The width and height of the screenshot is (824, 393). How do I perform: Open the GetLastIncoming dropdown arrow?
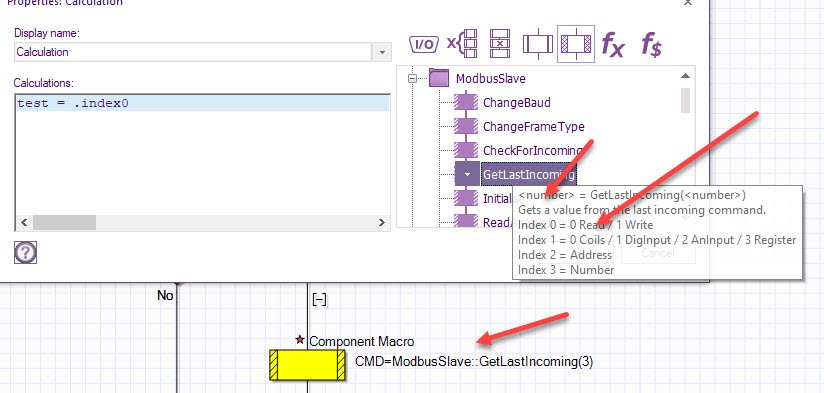tap(467, 174)
